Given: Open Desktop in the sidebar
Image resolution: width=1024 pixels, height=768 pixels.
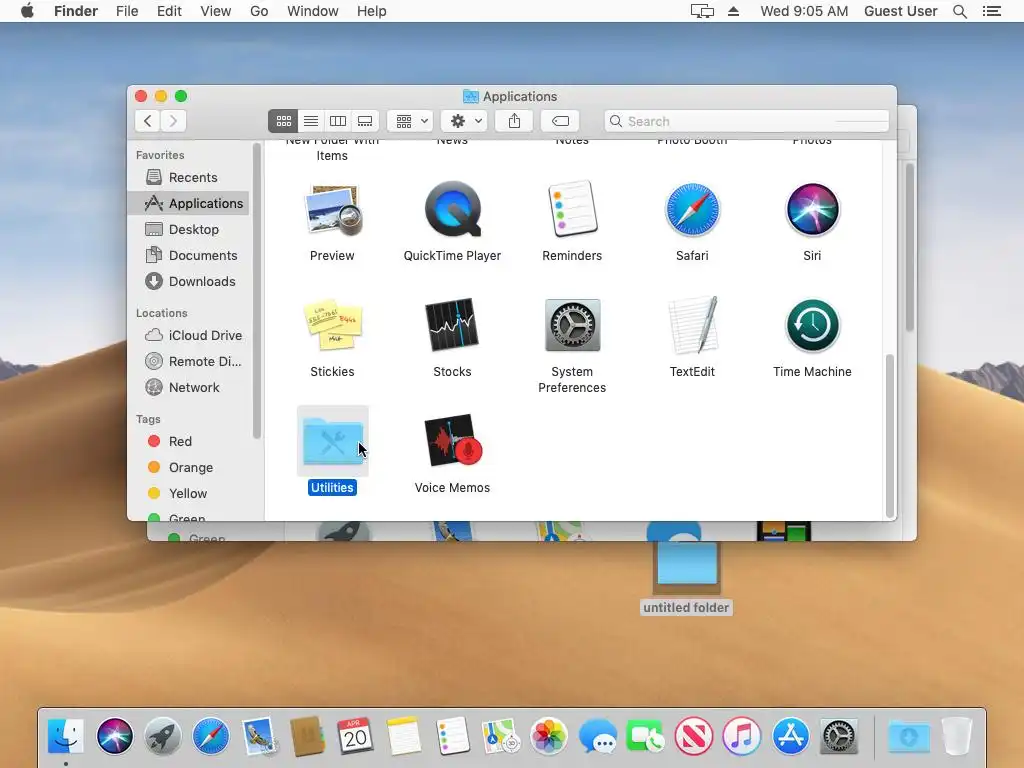Looking at the screenshot, I should pyautogui.click(x=188, y=229).
